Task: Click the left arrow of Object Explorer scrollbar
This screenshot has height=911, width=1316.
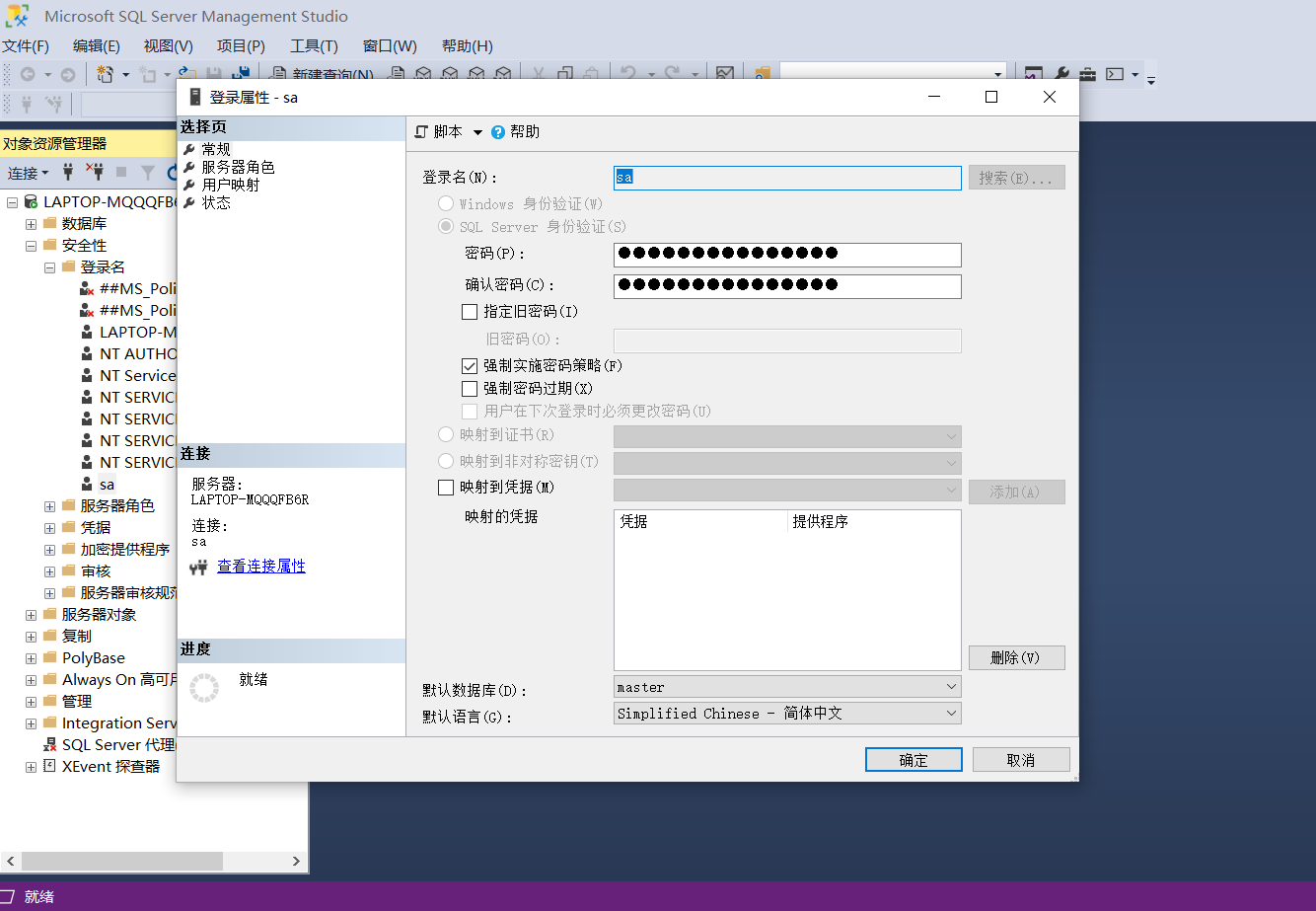Action: click(x=11, y=861)
